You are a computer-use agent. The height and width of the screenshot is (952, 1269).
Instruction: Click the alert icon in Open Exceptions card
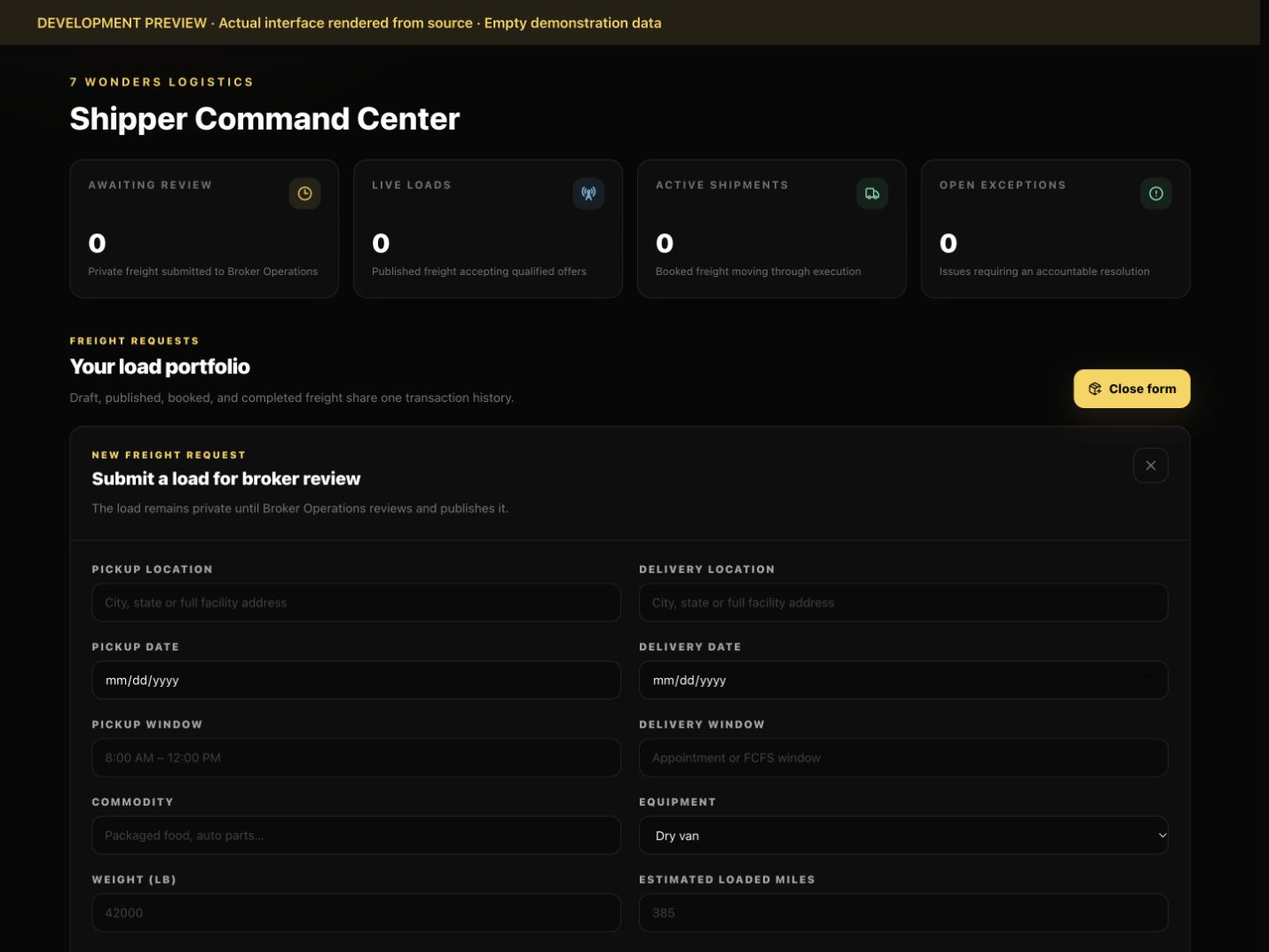(1156, 193)
